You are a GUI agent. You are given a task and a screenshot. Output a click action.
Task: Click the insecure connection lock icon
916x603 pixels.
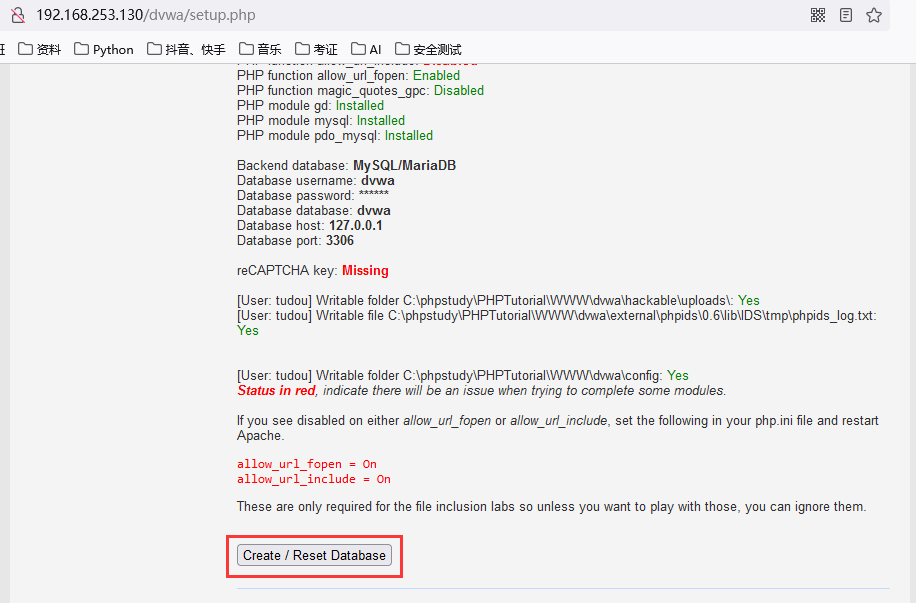pyautogui.click(x=18, y=15)
